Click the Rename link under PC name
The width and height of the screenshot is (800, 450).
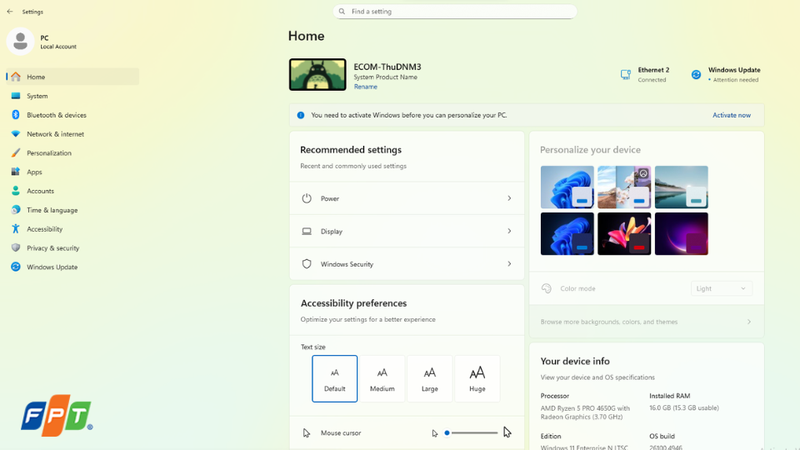click(x=366, y=87)
